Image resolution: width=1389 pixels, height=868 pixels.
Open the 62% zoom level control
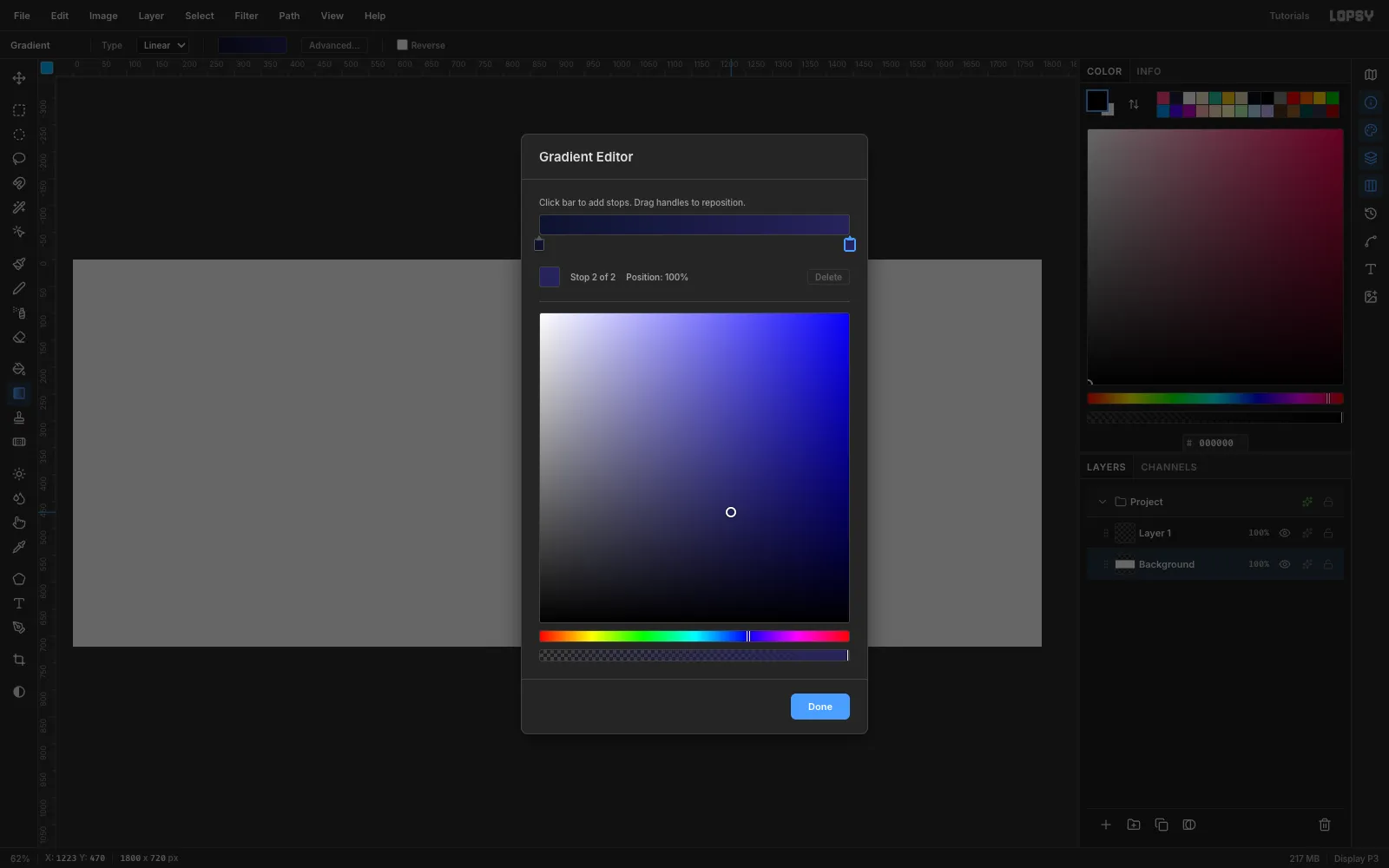[20, 858]
